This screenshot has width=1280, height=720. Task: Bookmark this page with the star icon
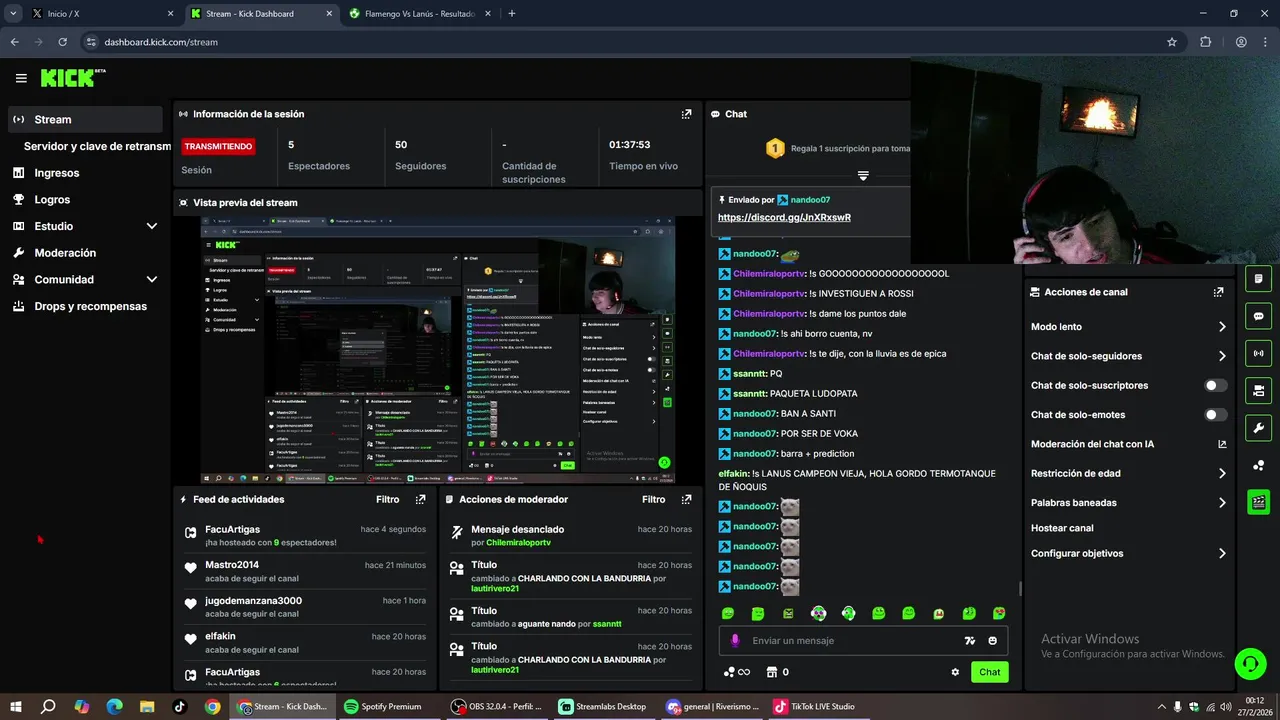pos(1172,42)
